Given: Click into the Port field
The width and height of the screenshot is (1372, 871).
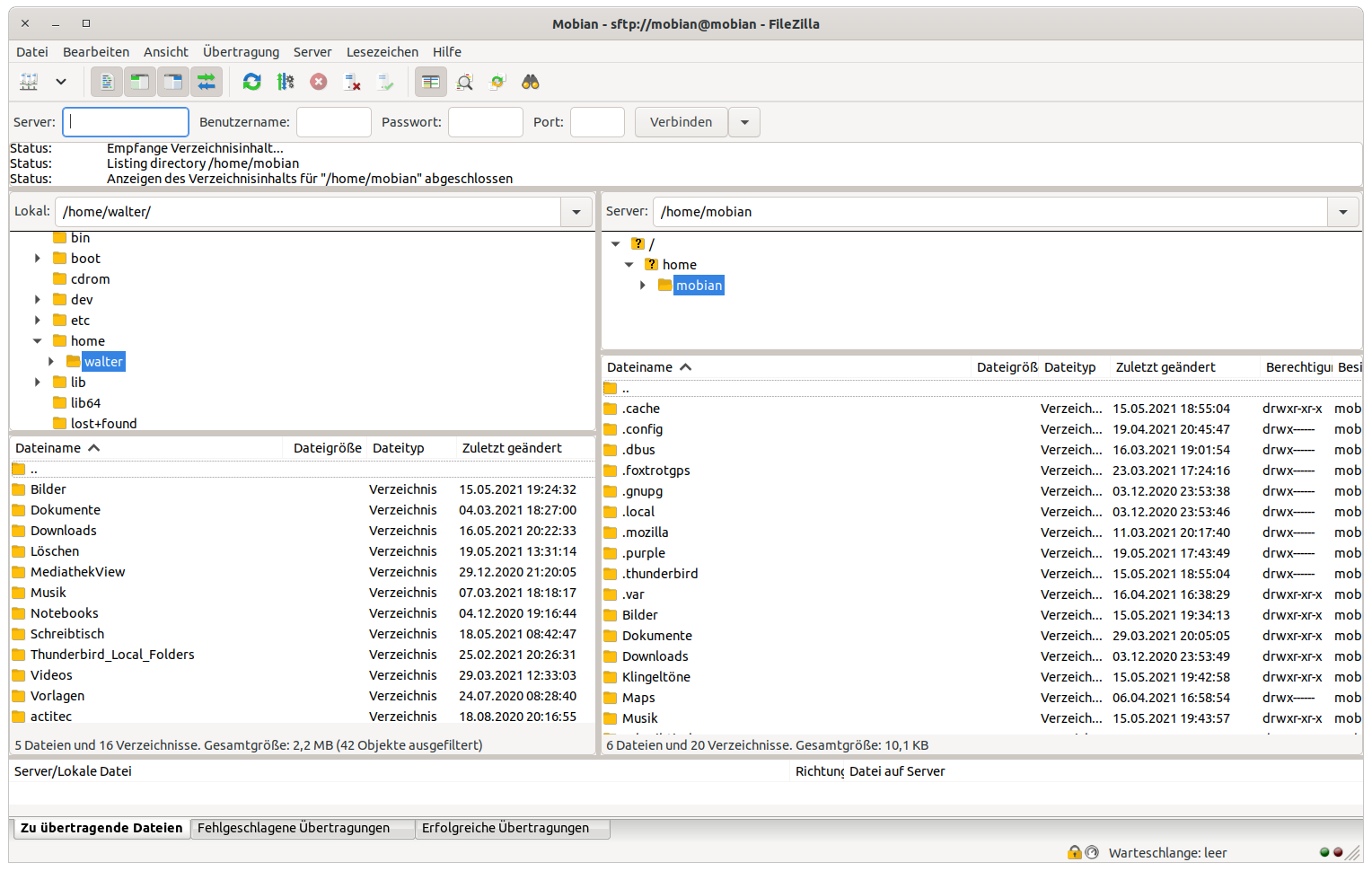Looking at the screenshot, I should pos(597,122).
